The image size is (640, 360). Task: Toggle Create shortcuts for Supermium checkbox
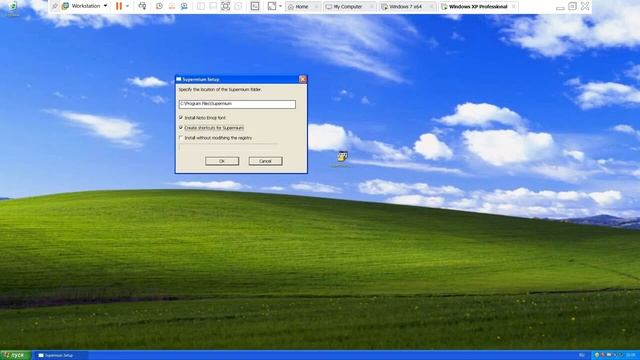pos(181,128)
